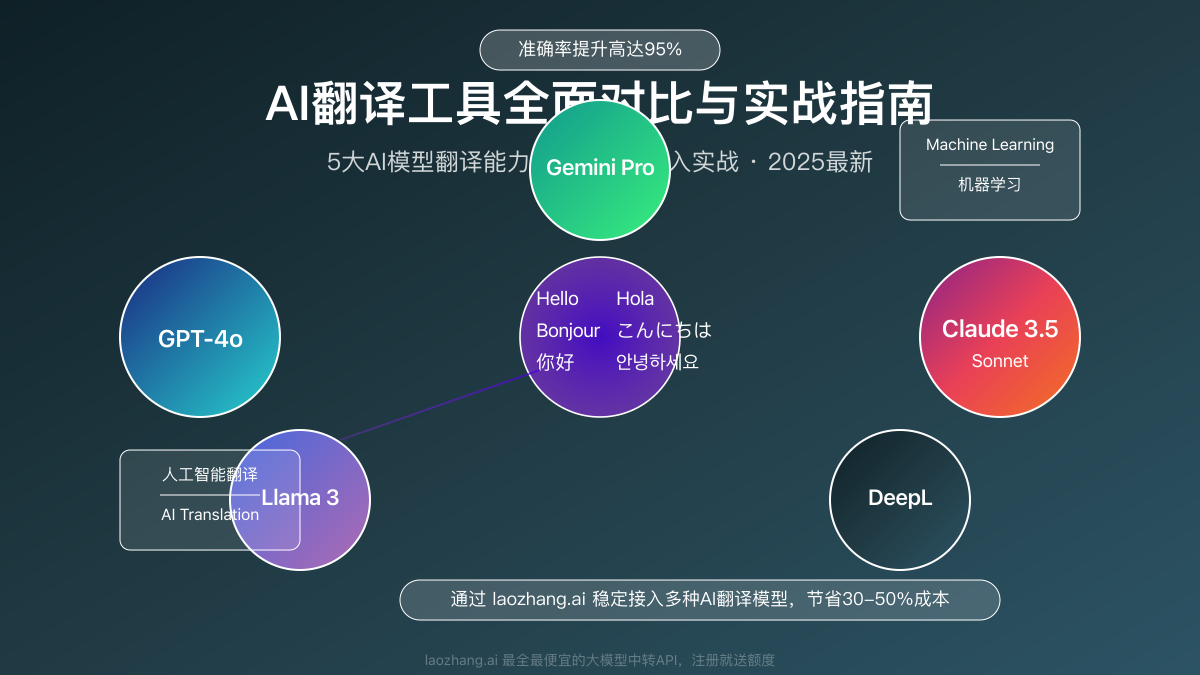The width and height of the screenshot is (1200, 675).
Task: Click the word "Bonjour" in center circle
Action: pos(568,330)
